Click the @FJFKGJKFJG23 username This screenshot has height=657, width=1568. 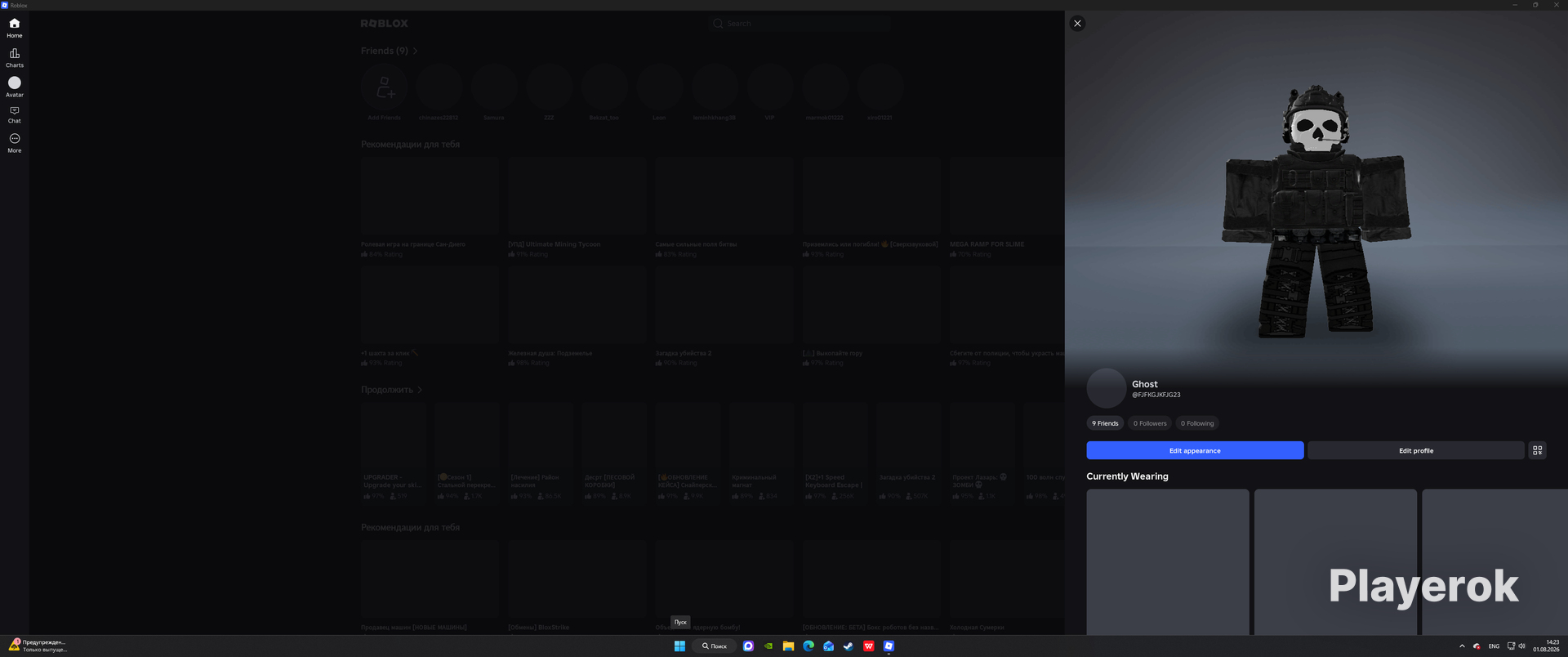click(1156, 395)
